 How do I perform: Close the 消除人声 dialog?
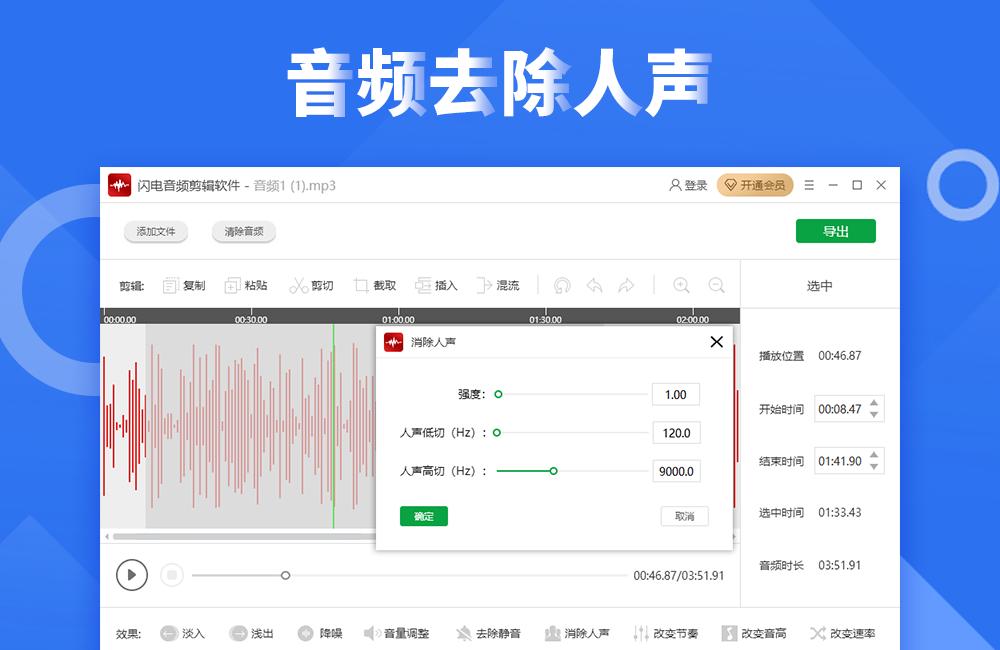(717, 342)
